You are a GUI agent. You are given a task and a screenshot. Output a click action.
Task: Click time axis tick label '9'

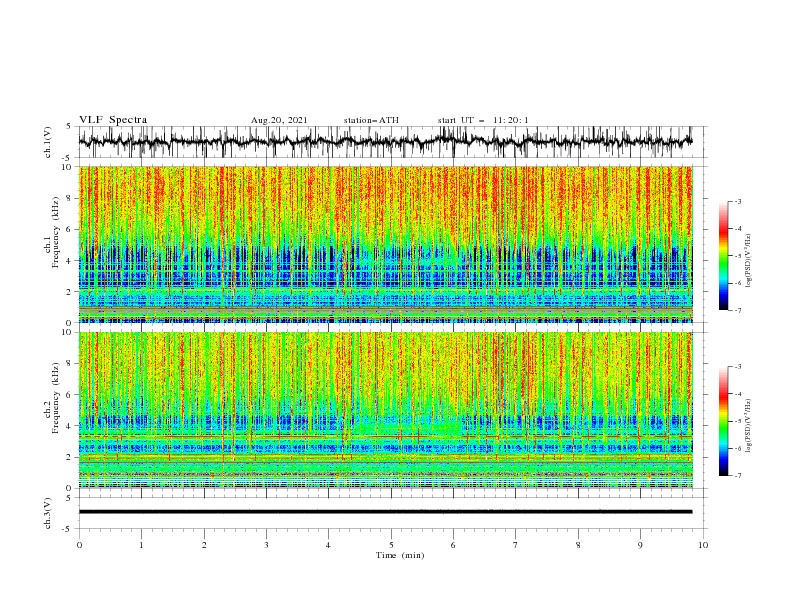(640, 545)
